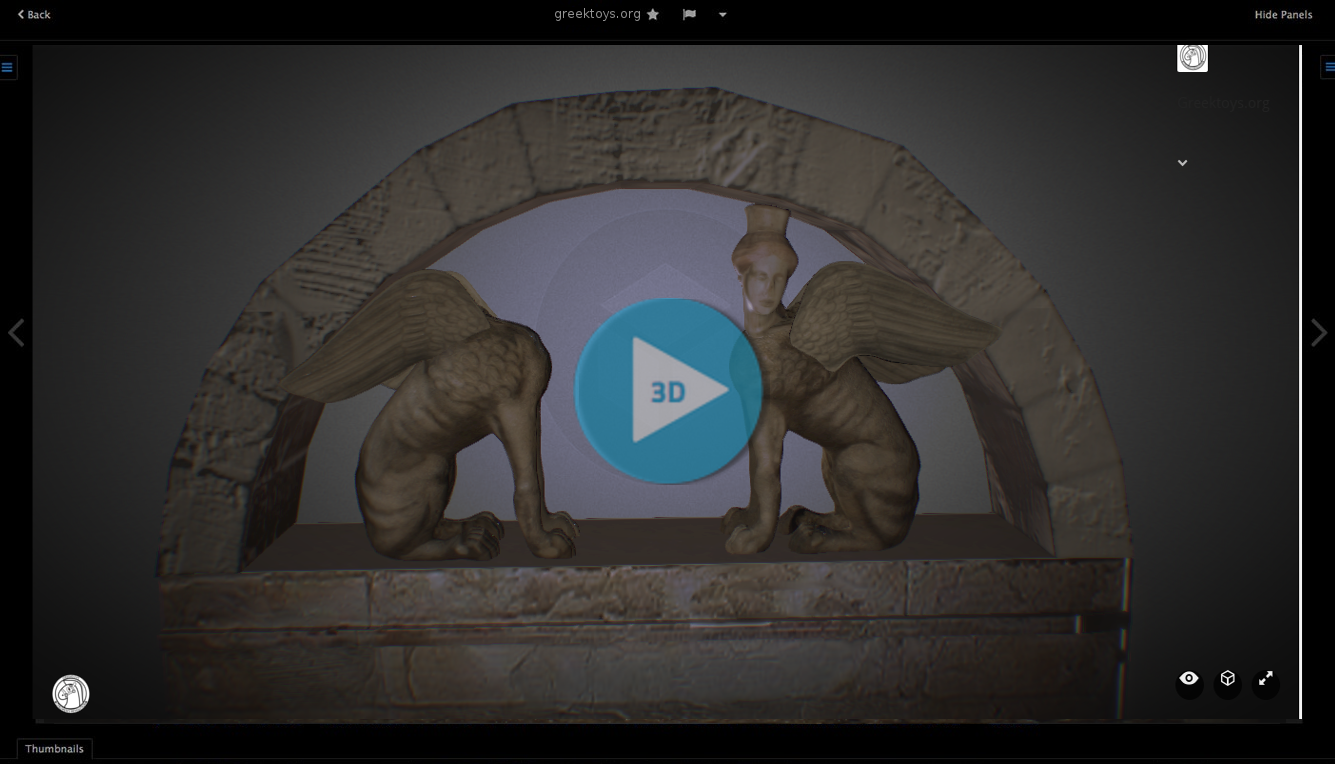
Task: Open the left side panel menu icon
Action: tap(7, 68)
